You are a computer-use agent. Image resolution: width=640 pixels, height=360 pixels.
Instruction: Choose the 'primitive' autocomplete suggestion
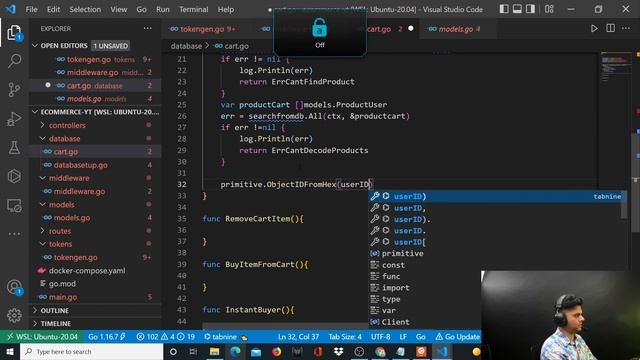[496, 253]
